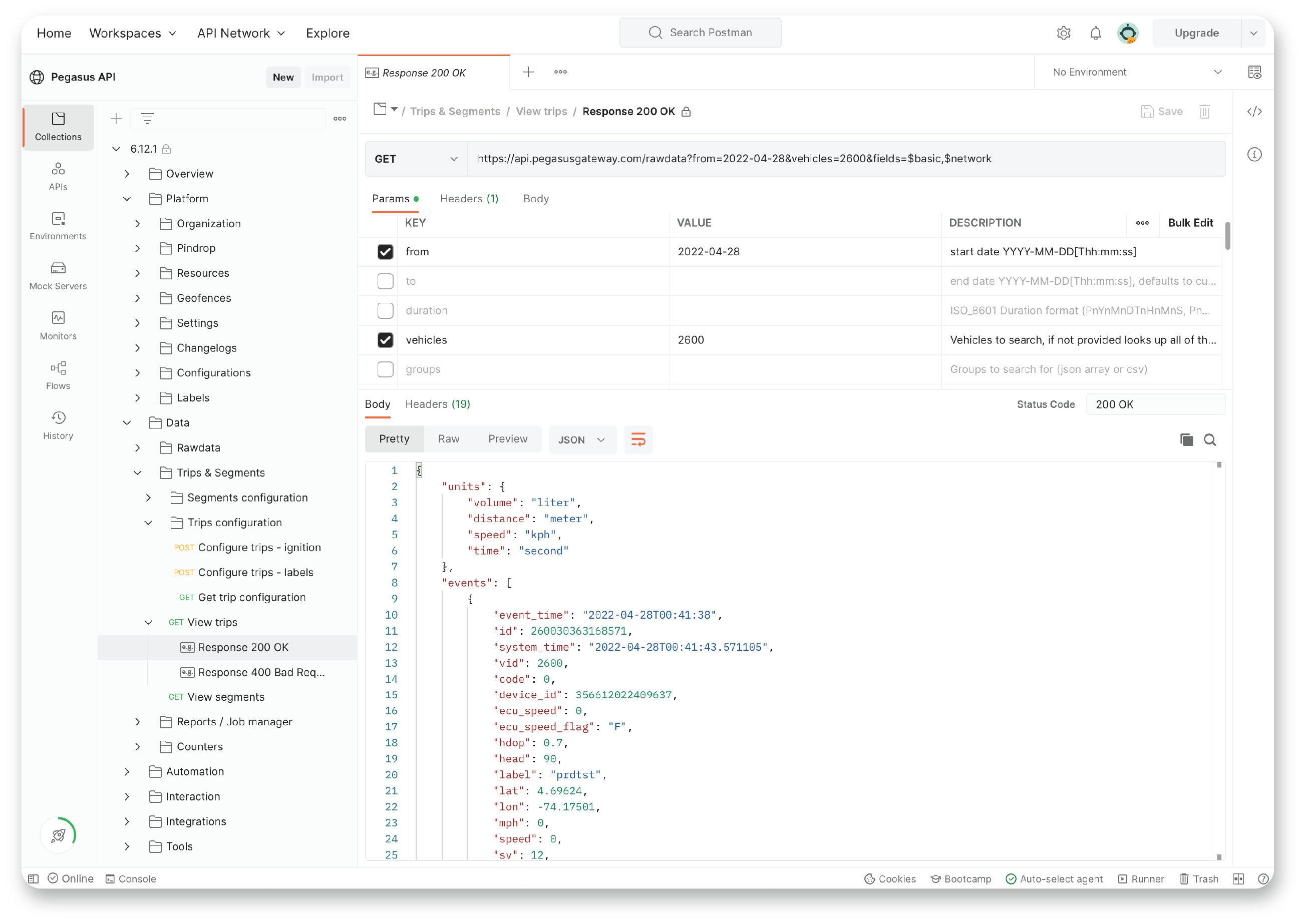Collapse the Platform folder
Screen dimensions: 1304x924
coord(127,199)
